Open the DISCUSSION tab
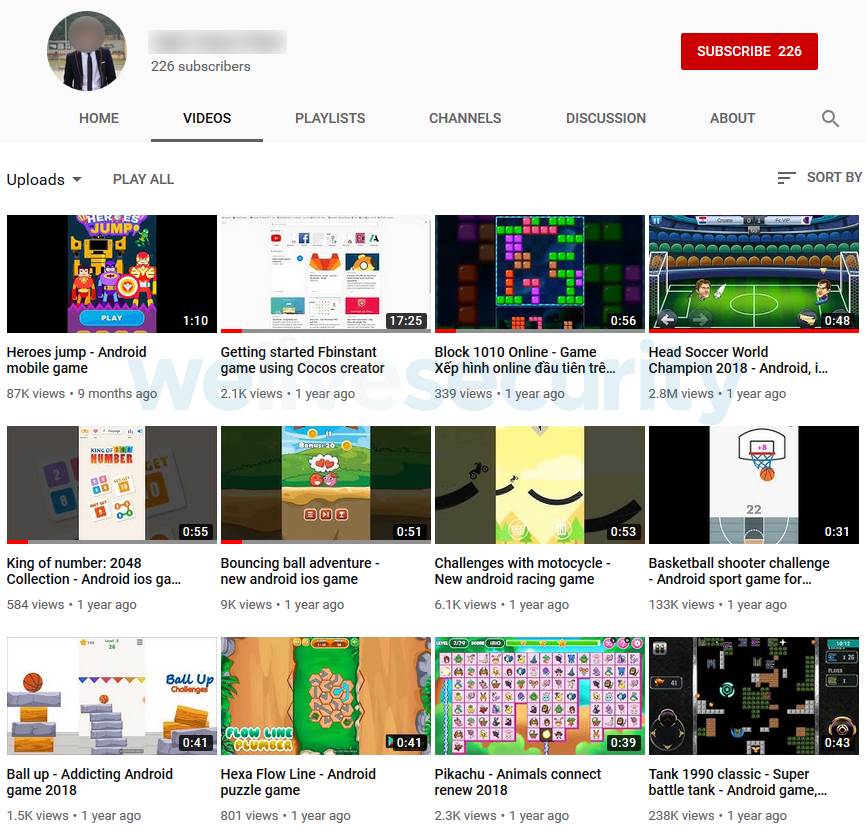This screenshot has width=866, height=836. pyautogui.click(x=605, y=118)
